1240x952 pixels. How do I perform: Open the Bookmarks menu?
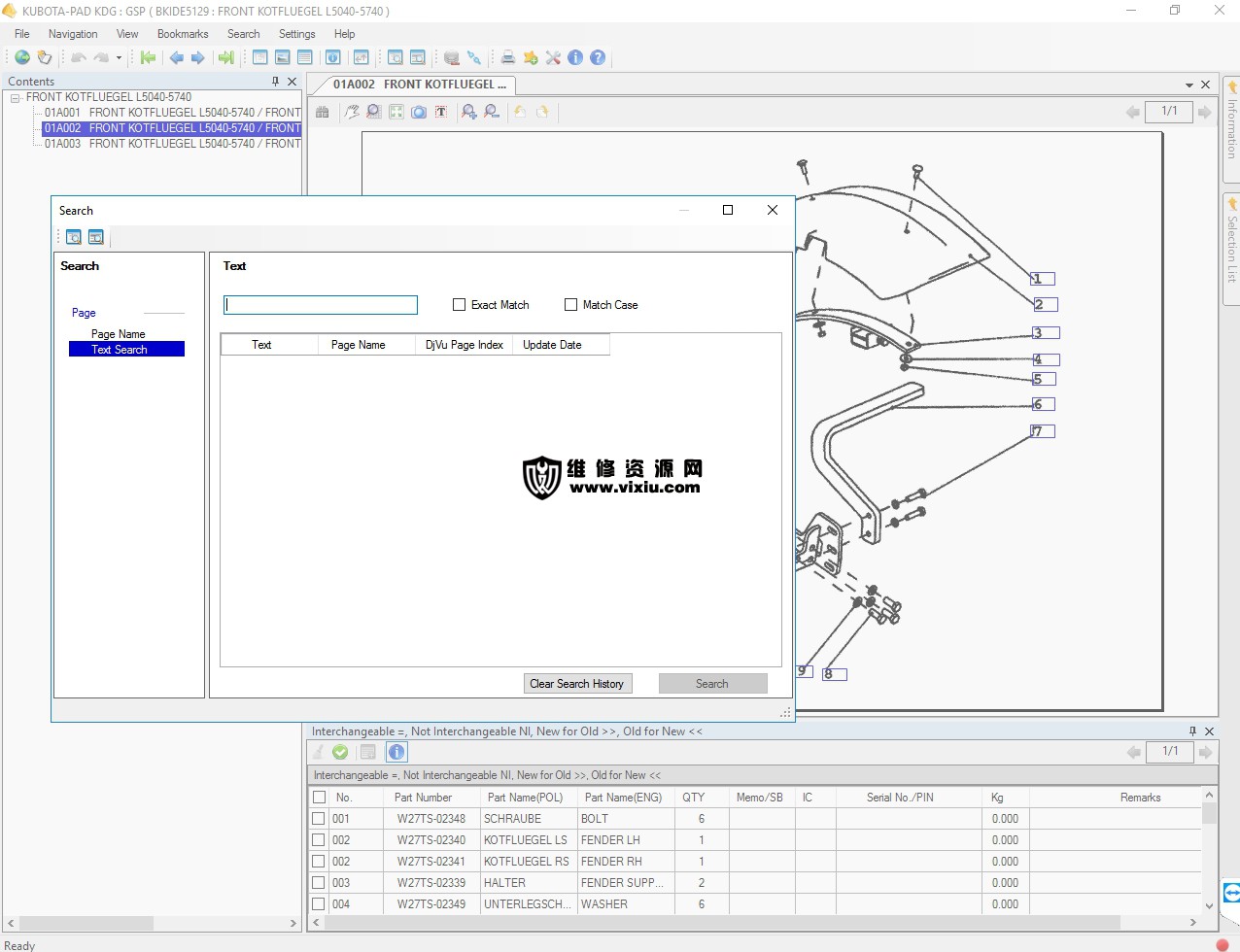[x=183, y=34]
